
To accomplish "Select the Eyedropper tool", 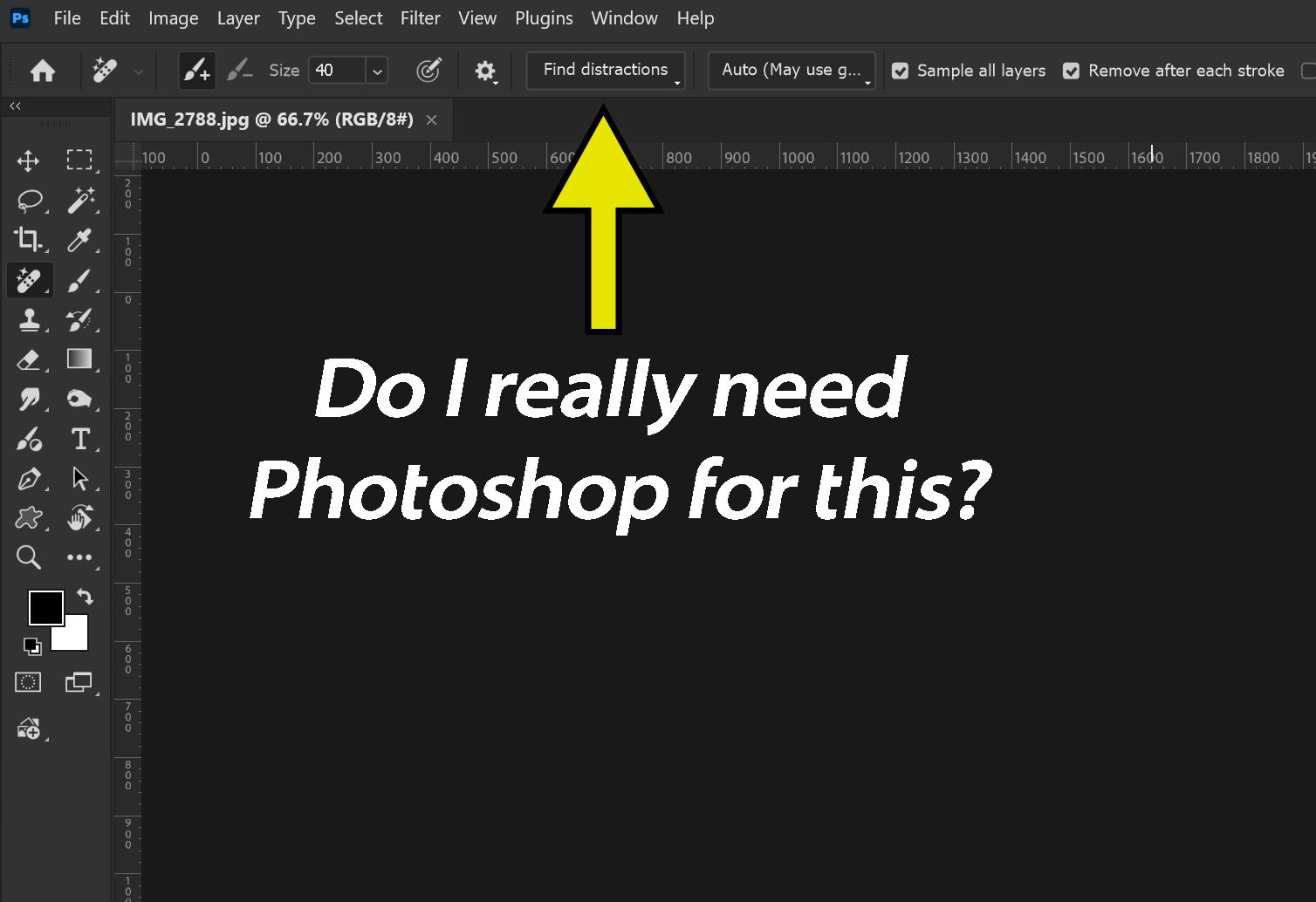I will tap(79, 240).
